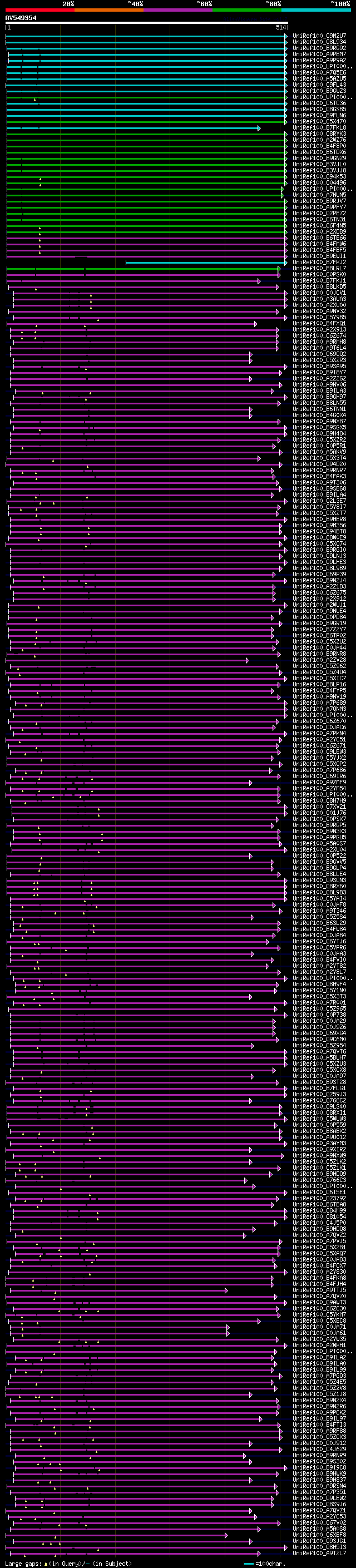356x1568 pixels.
Task: Open hit UniRef100_Q9M2U7
Action: (319, 36)
